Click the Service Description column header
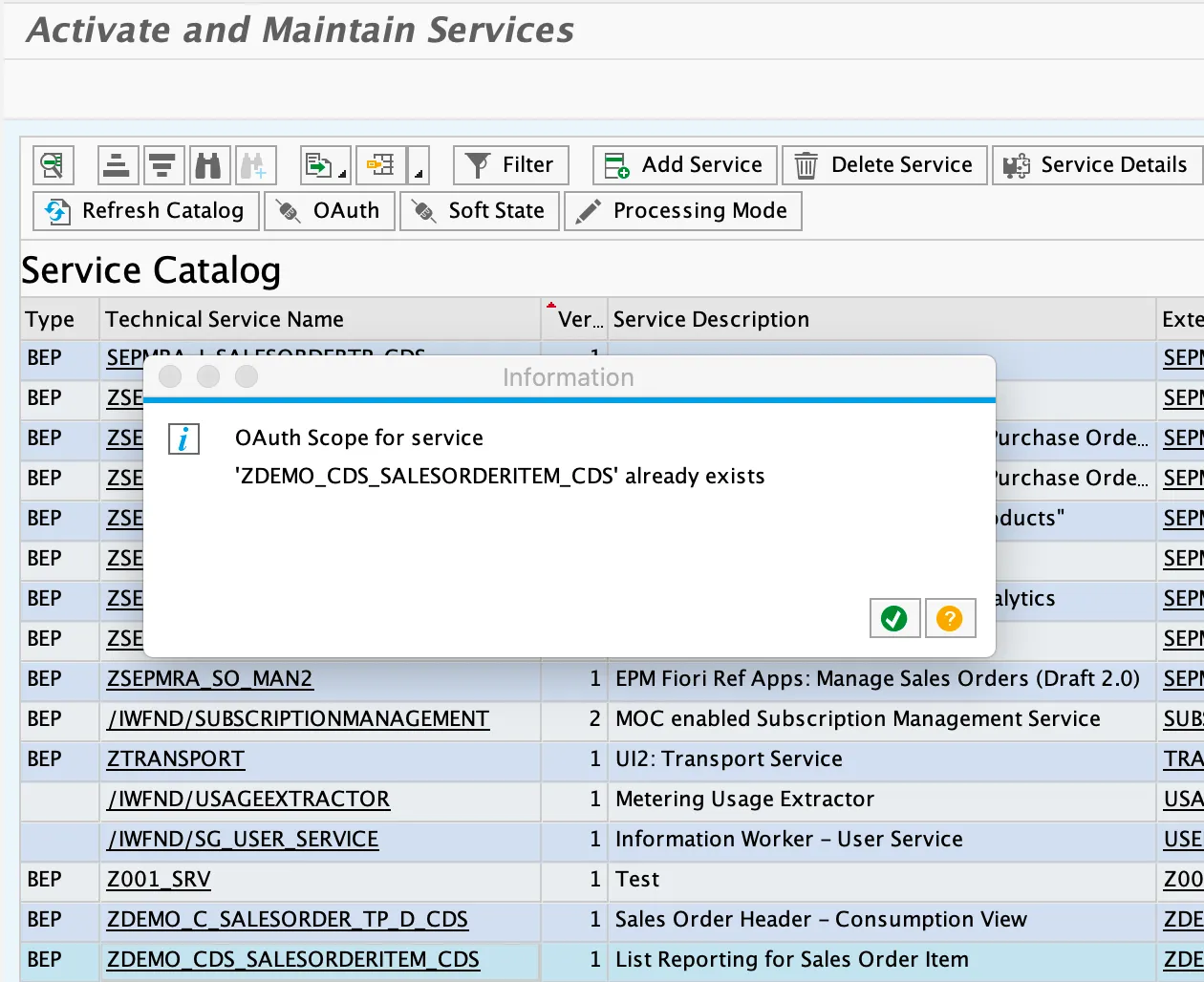 tap(711, 320)
